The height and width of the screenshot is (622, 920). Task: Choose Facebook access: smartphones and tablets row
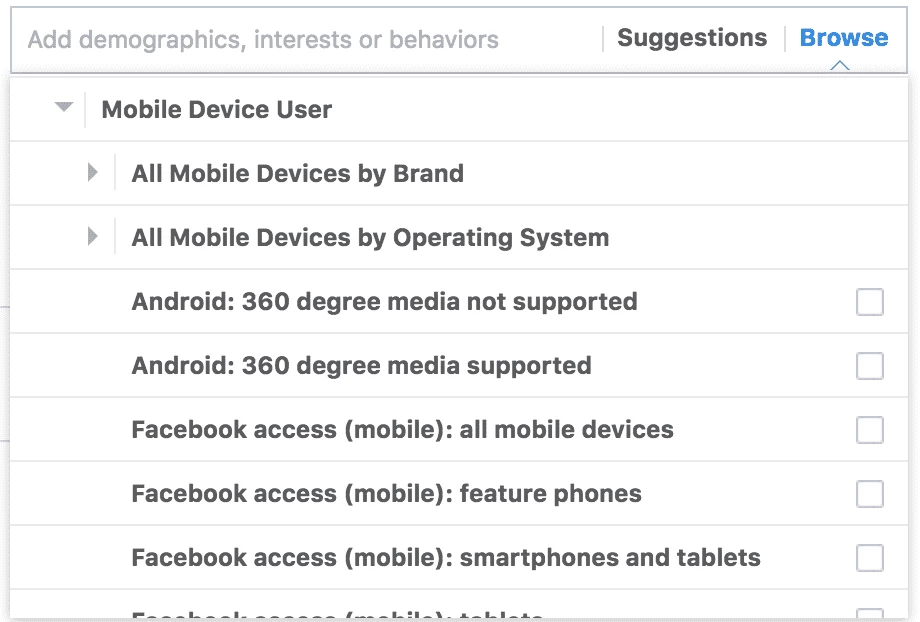(x=459, y=557)
